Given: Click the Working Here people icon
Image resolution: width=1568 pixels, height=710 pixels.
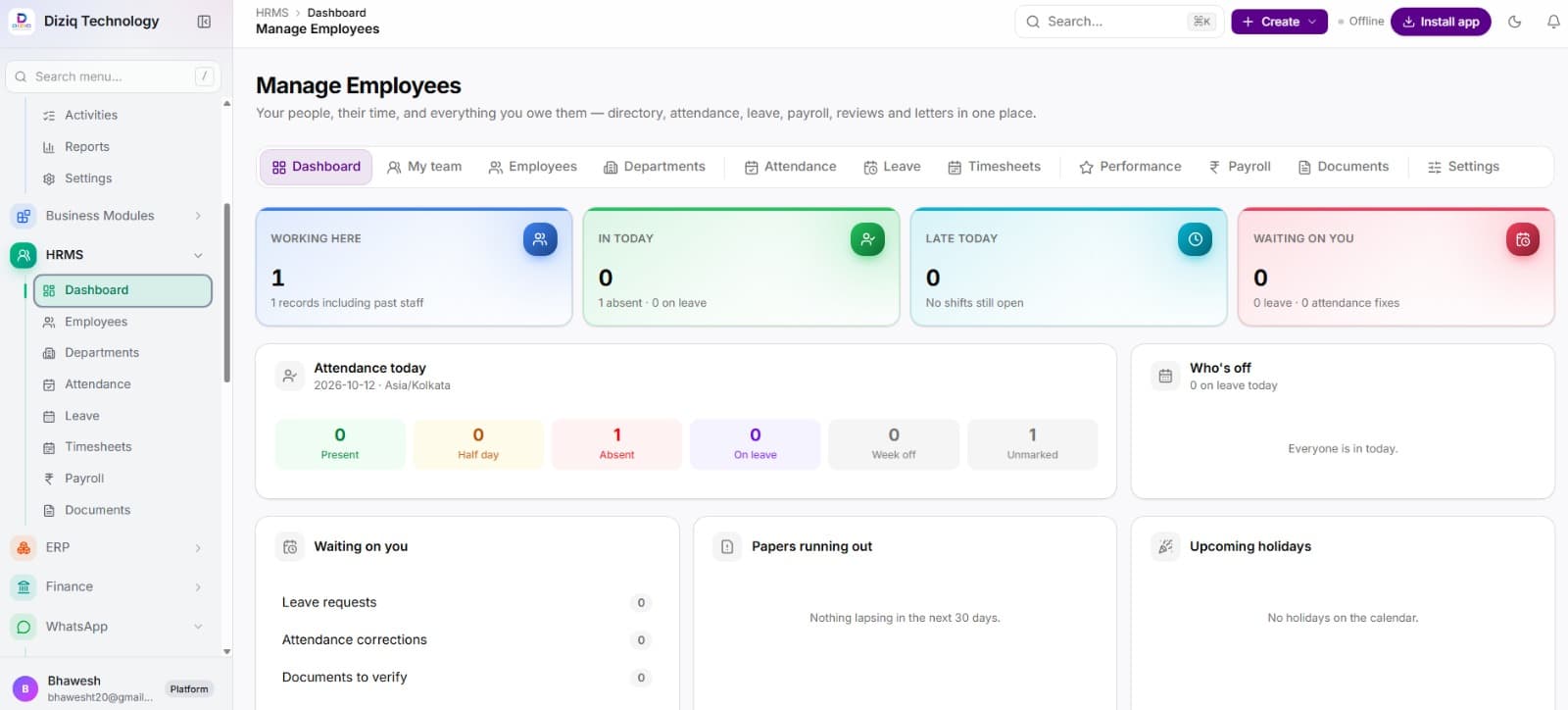Looking at the screenshot, I should pyautogui.click(x=540, y=239).
